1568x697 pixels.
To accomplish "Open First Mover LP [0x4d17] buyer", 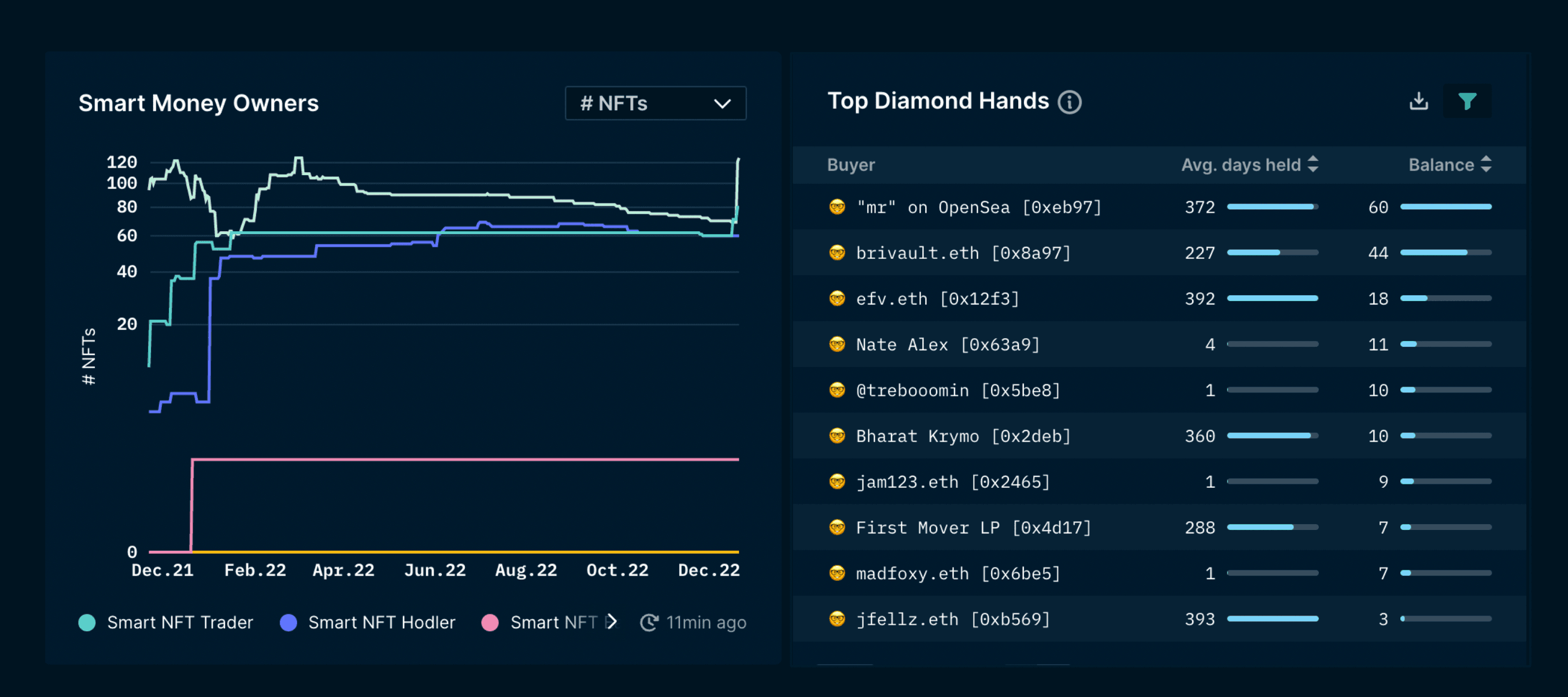I will pos(972,527).
